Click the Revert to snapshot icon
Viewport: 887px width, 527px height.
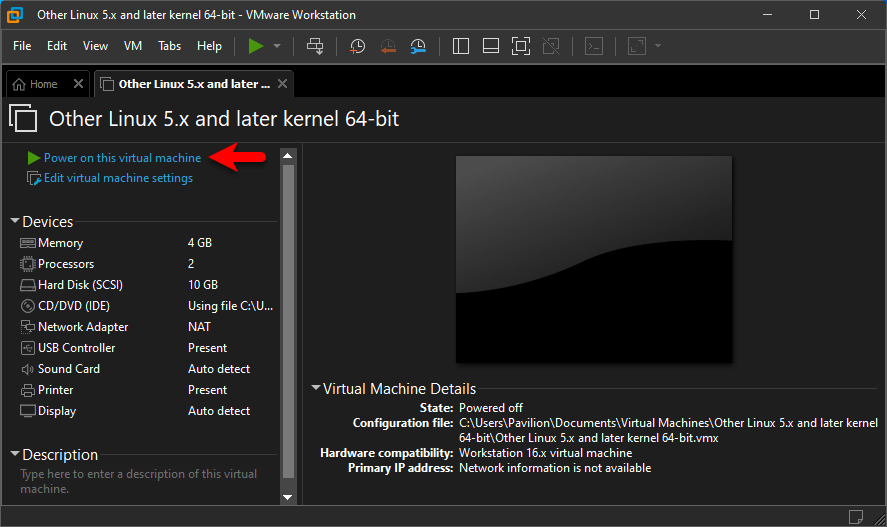tap(388, 46)
